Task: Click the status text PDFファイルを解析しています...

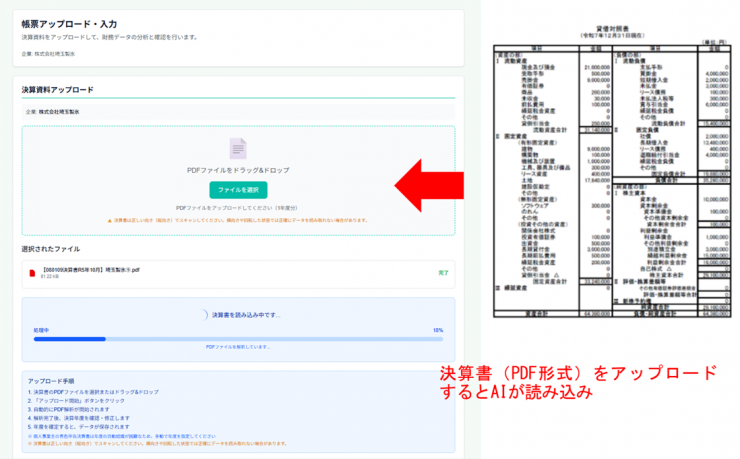Action: [238, 347]
